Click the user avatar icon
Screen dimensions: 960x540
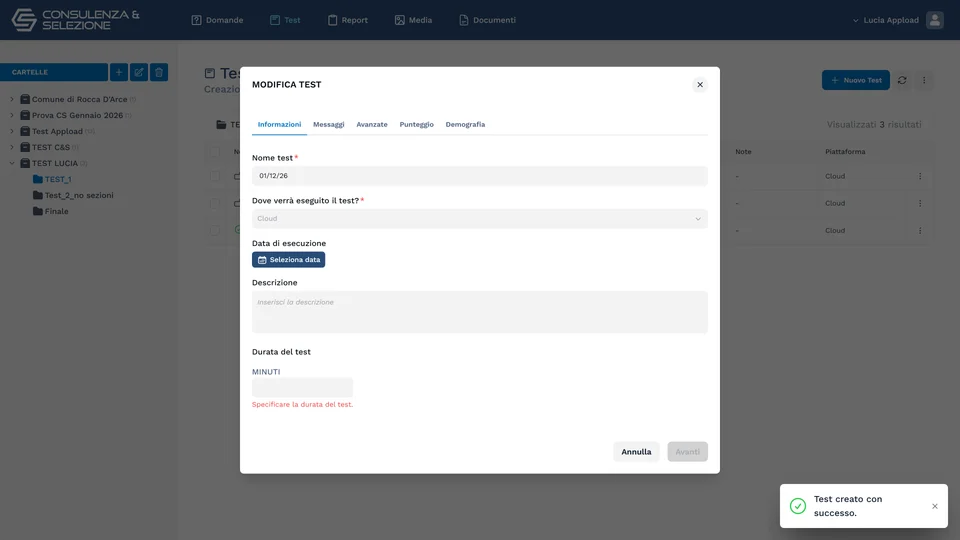pyautogui.click(x=934, y=20)
